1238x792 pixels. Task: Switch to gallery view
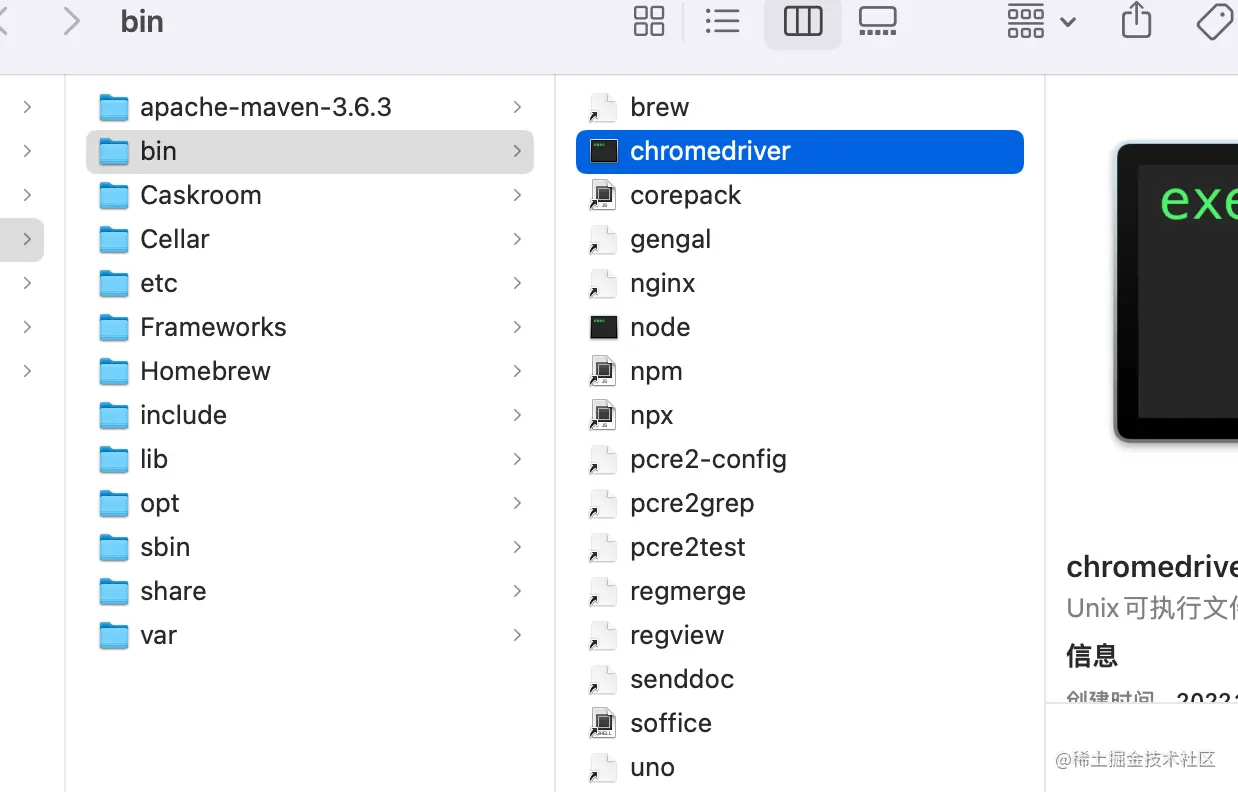878,21
